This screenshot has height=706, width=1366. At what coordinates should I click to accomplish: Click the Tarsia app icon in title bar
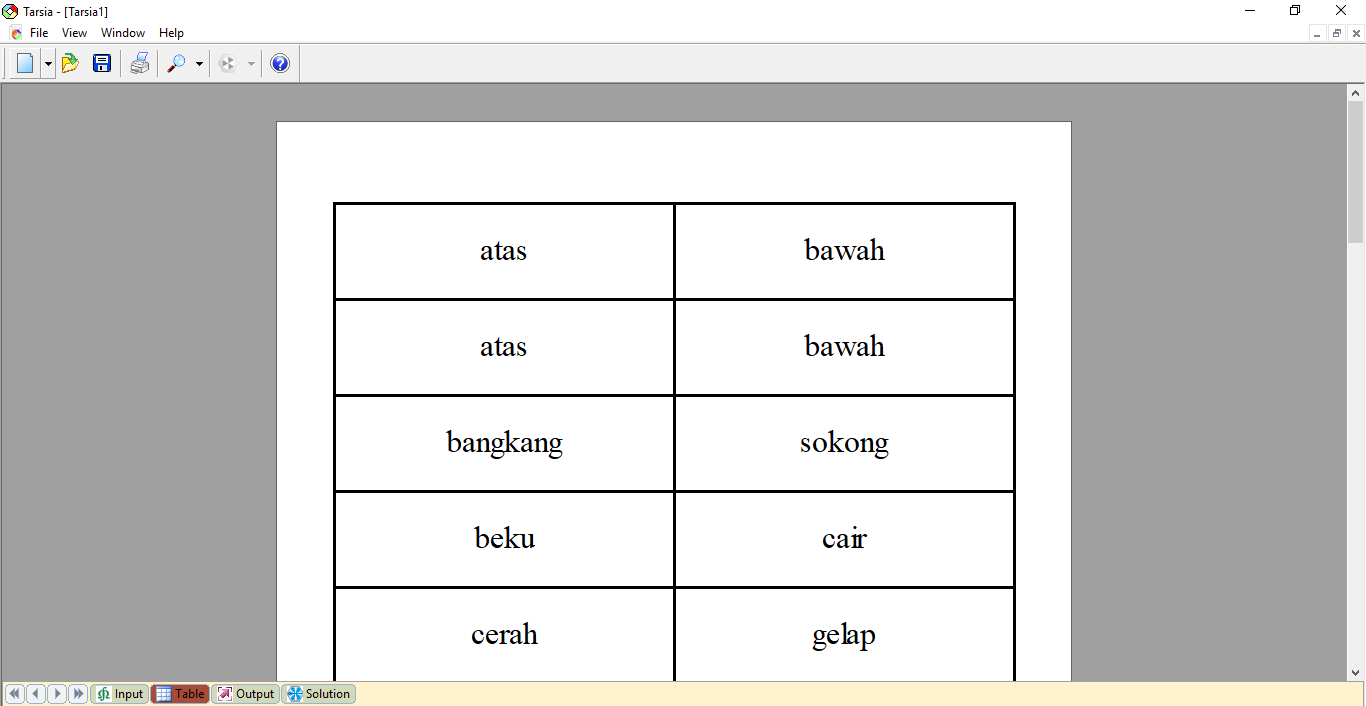click(11, 10)
